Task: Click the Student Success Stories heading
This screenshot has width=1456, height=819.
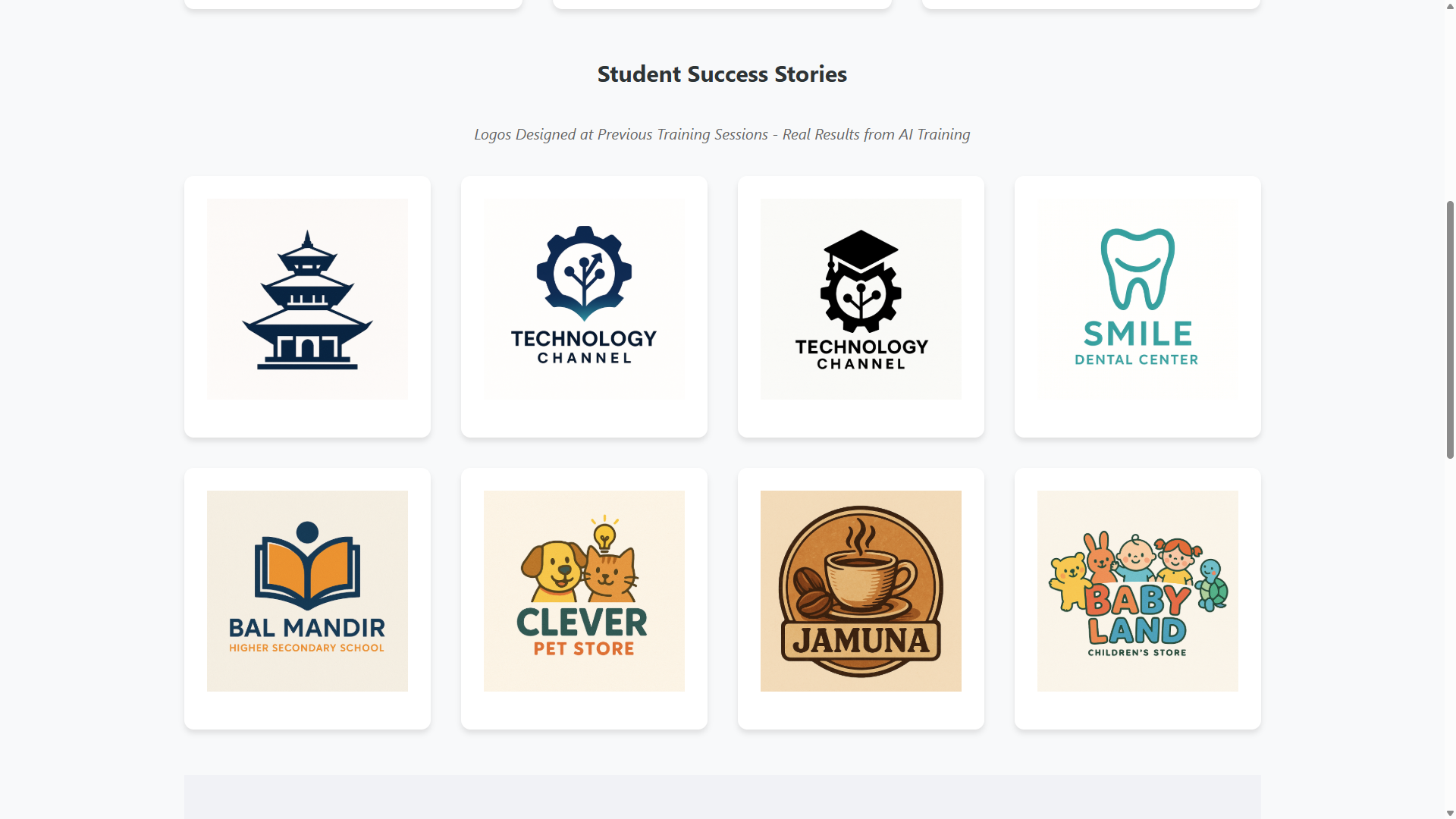Action: (x=721, y=74)
